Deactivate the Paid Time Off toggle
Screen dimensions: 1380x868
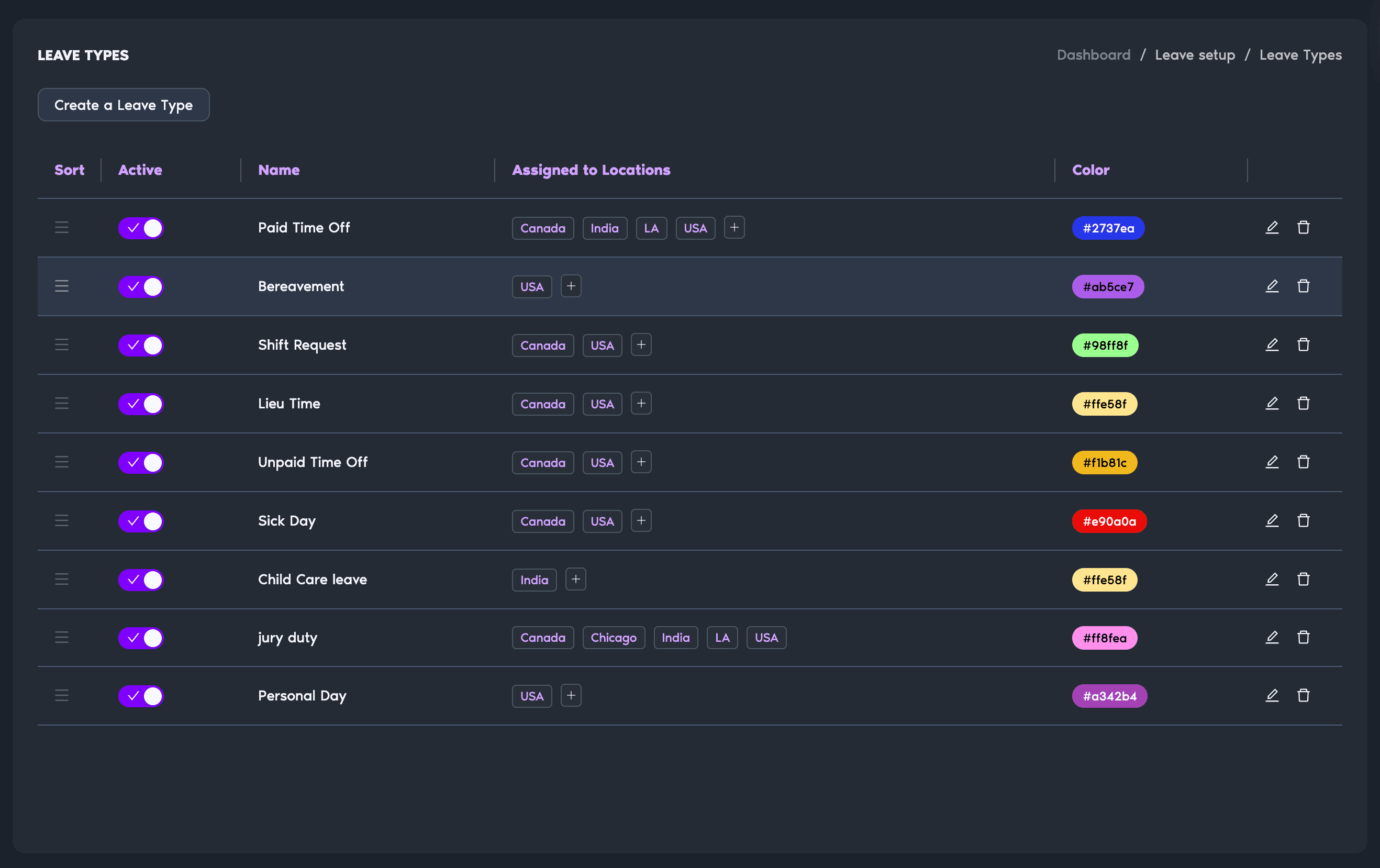coord(141,228)
